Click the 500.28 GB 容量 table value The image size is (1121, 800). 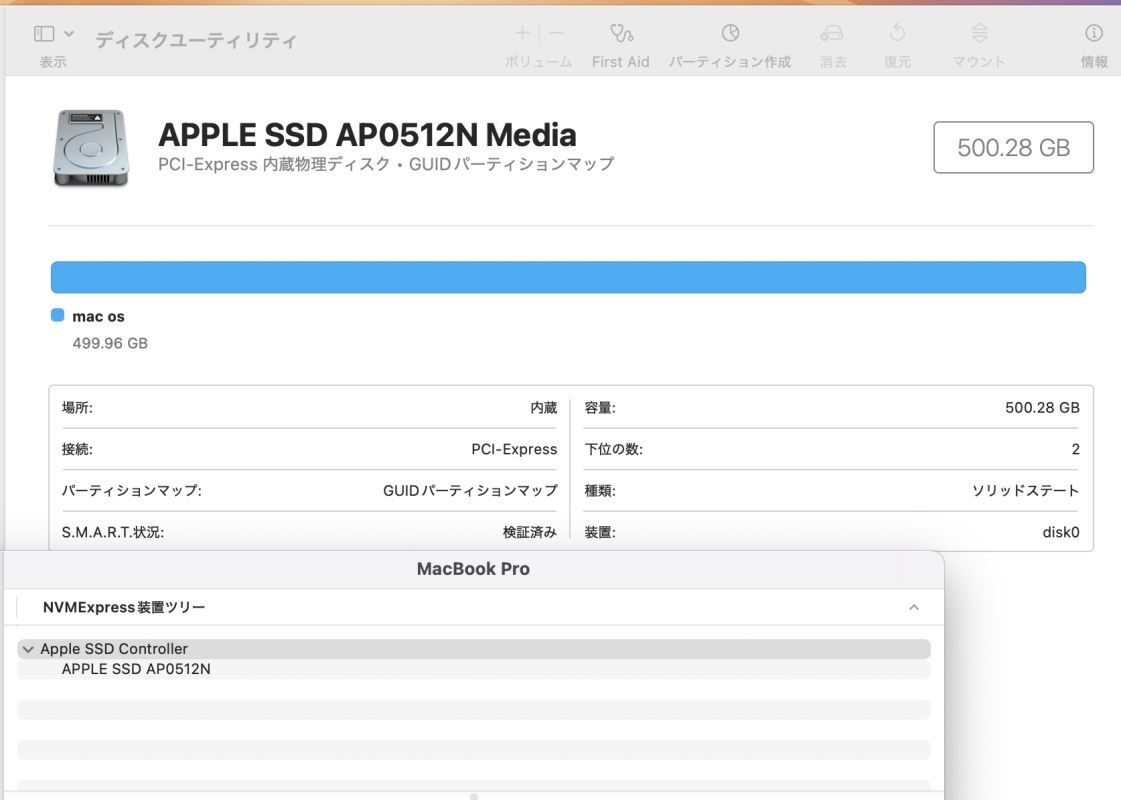point(1042,408)
